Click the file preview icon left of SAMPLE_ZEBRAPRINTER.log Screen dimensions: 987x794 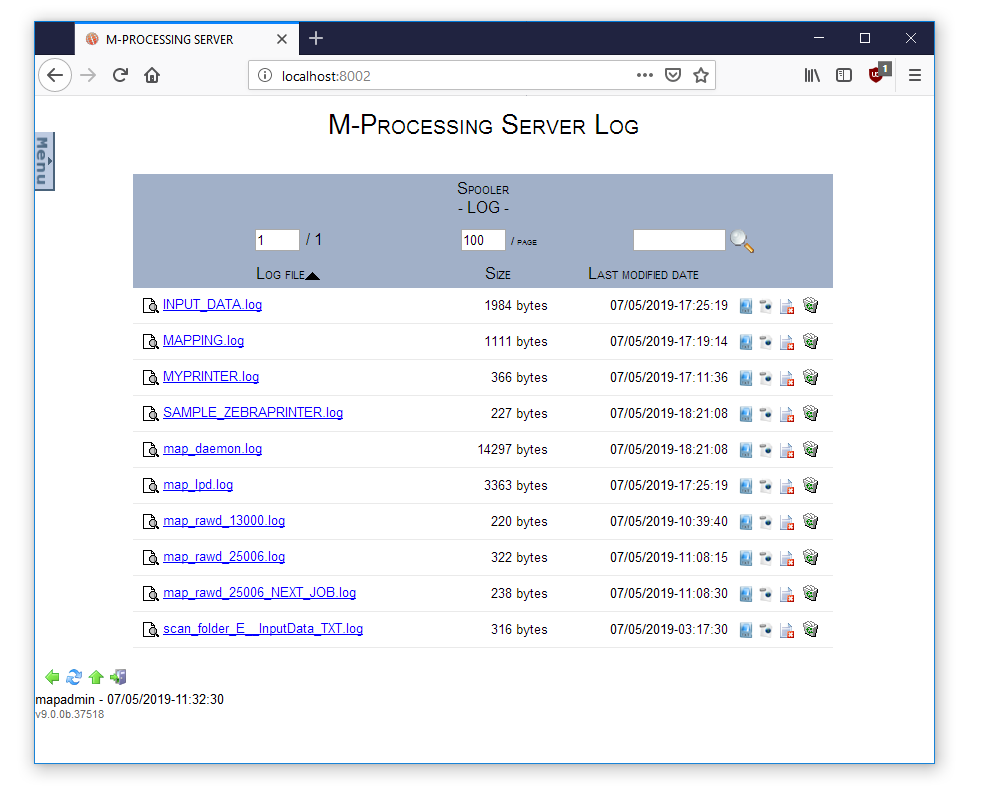(x=150, y=414)
